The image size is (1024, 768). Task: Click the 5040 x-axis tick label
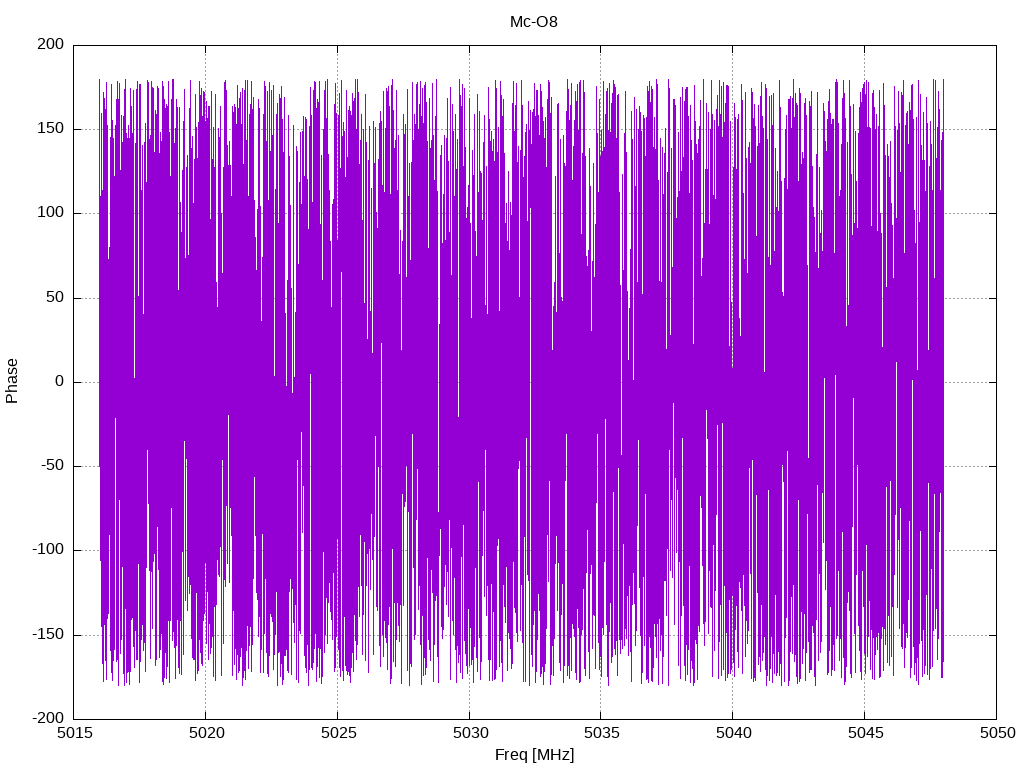pyautogui.click(x=733, y=733)
